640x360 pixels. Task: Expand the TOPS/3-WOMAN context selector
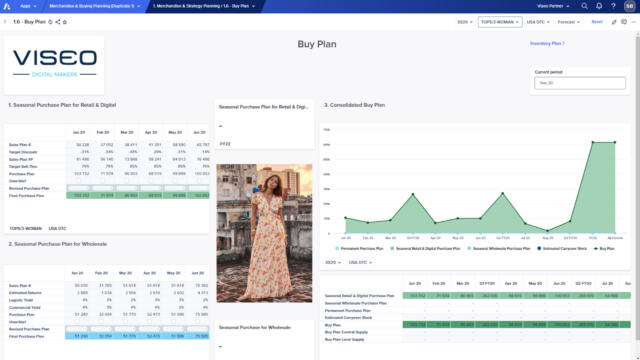tap(500, 22)
